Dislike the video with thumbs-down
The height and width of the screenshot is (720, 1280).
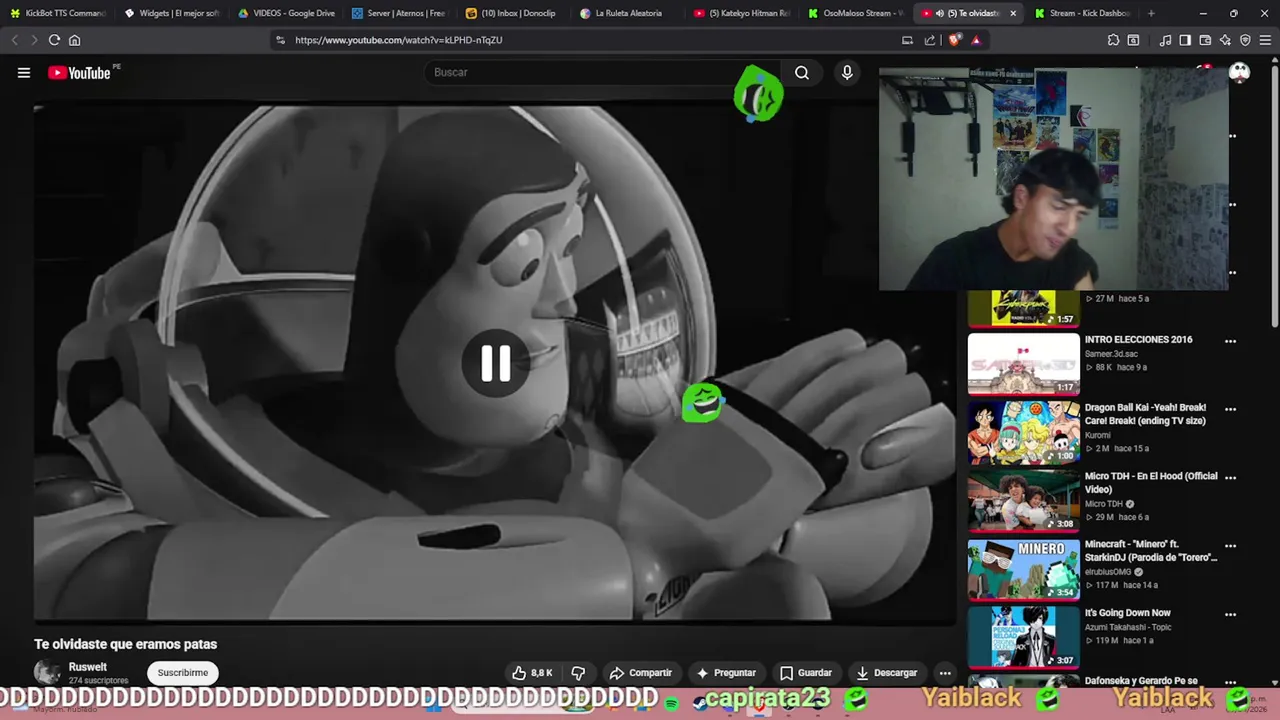tap(578, 673)
